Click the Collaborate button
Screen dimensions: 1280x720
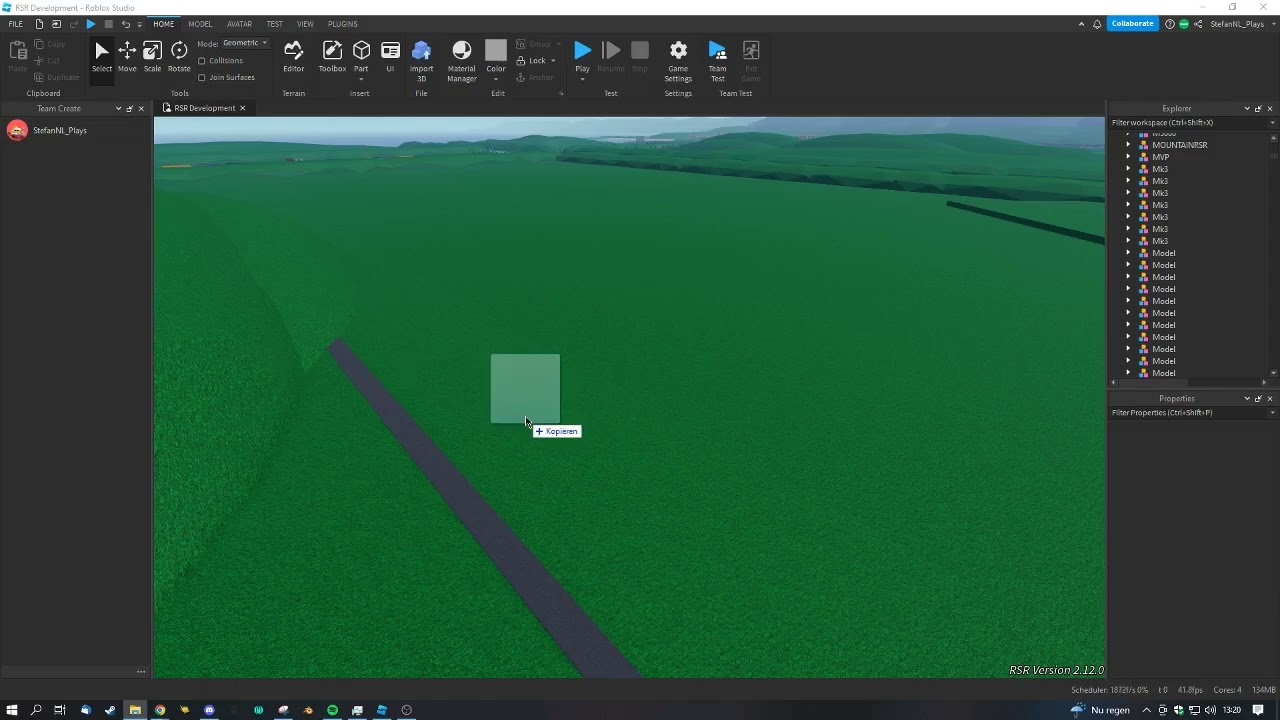coord(1132,24)
